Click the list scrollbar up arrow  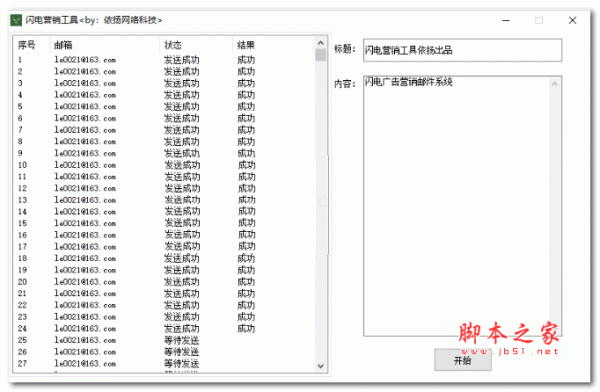pos(321,43)
